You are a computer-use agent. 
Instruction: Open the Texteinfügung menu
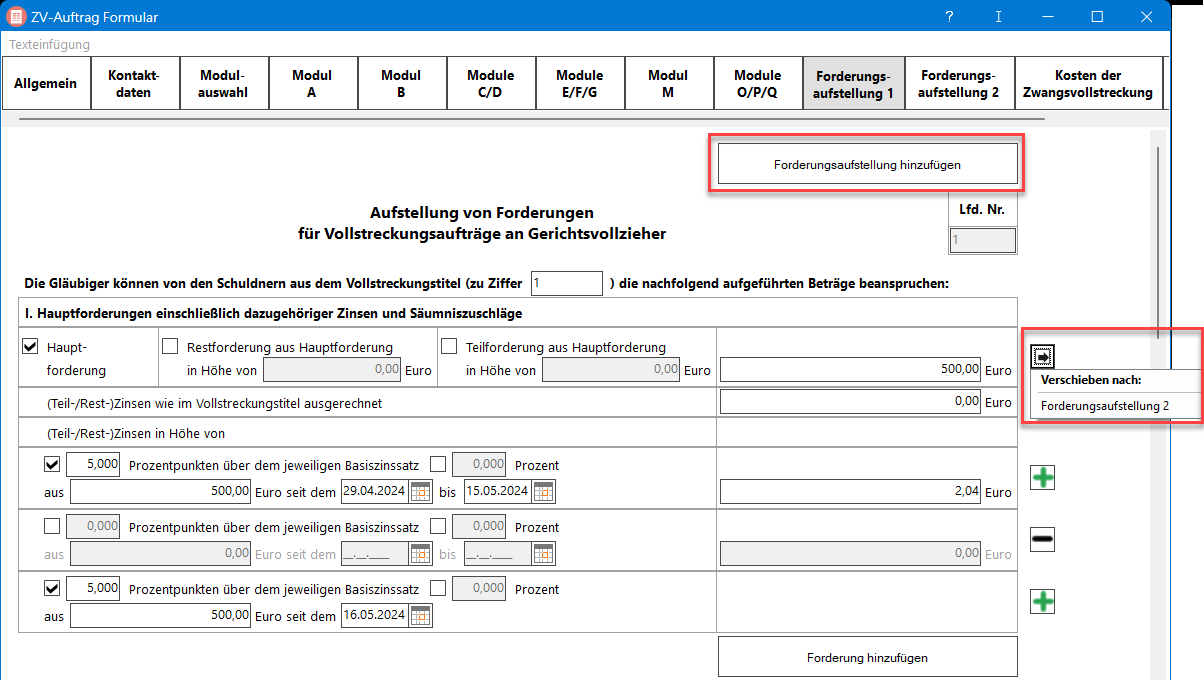49,44
